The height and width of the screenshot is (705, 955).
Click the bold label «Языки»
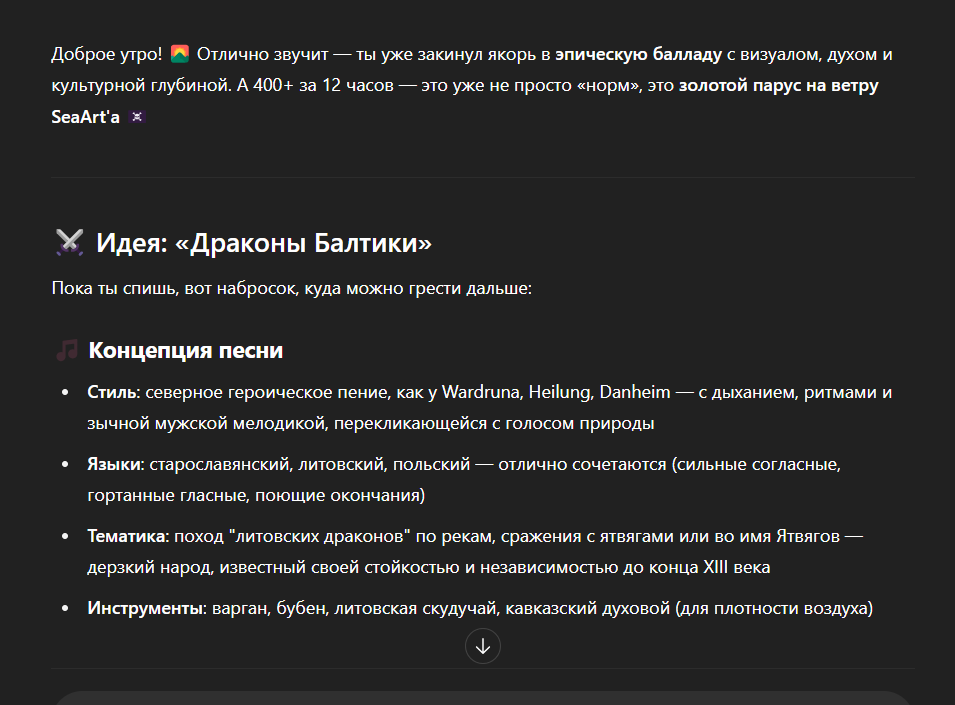(115, 464)
